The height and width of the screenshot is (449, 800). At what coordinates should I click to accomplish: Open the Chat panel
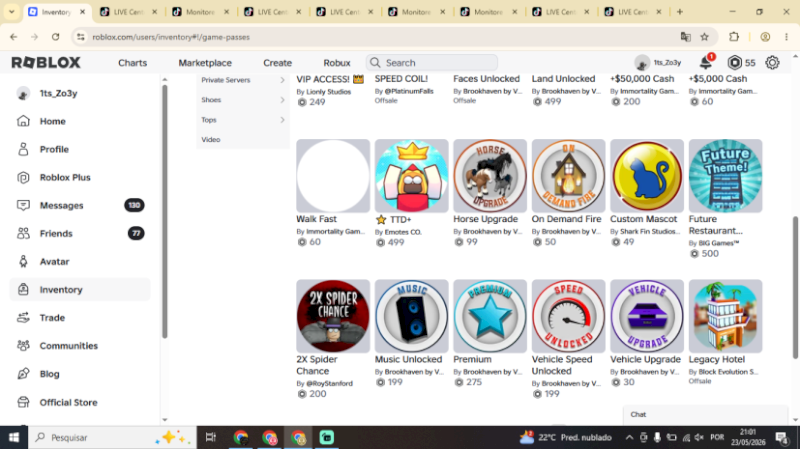(x=705, y=415)
